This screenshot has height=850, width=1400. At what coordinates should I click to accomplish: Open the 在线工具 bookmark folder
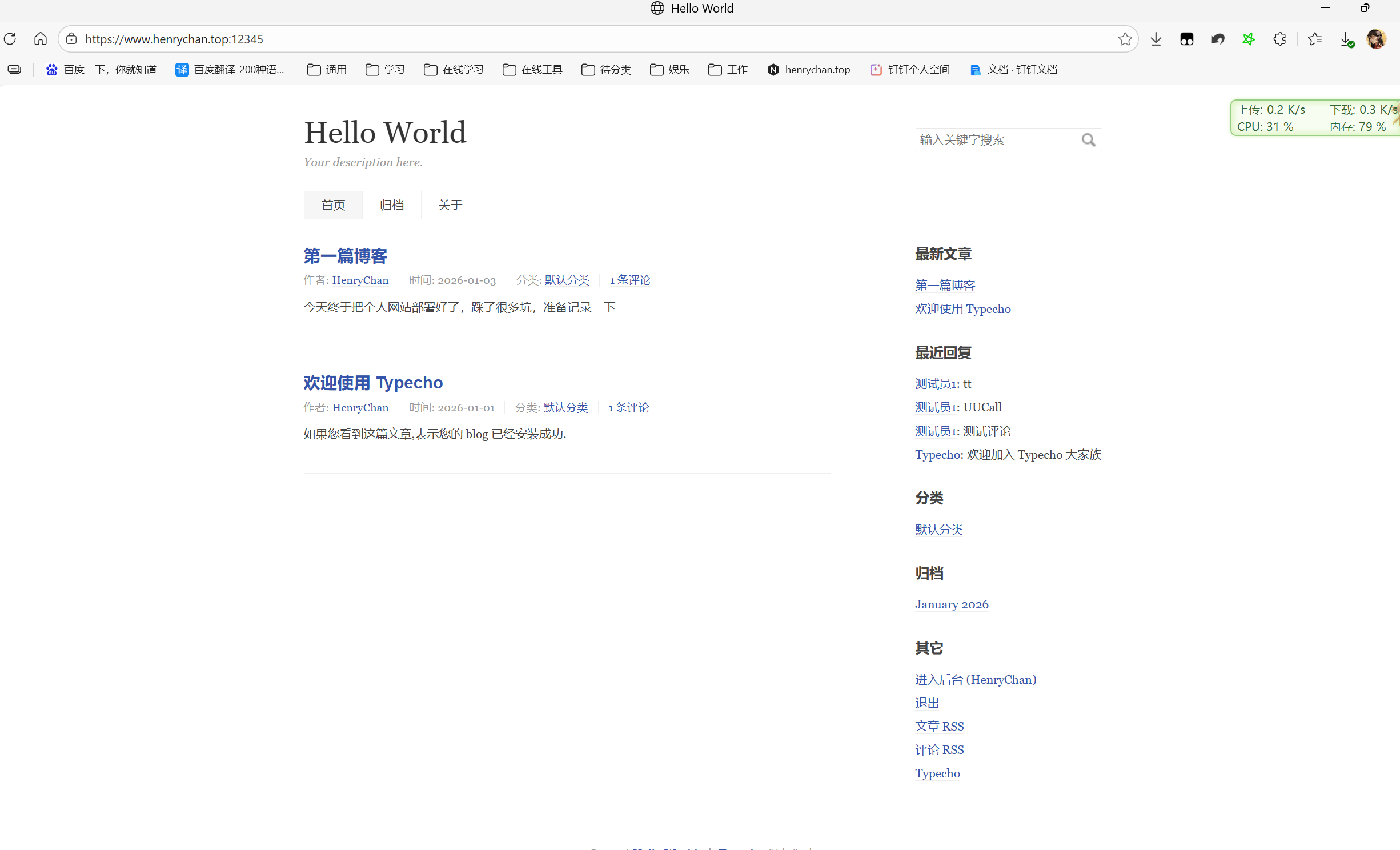click(532, 70)
